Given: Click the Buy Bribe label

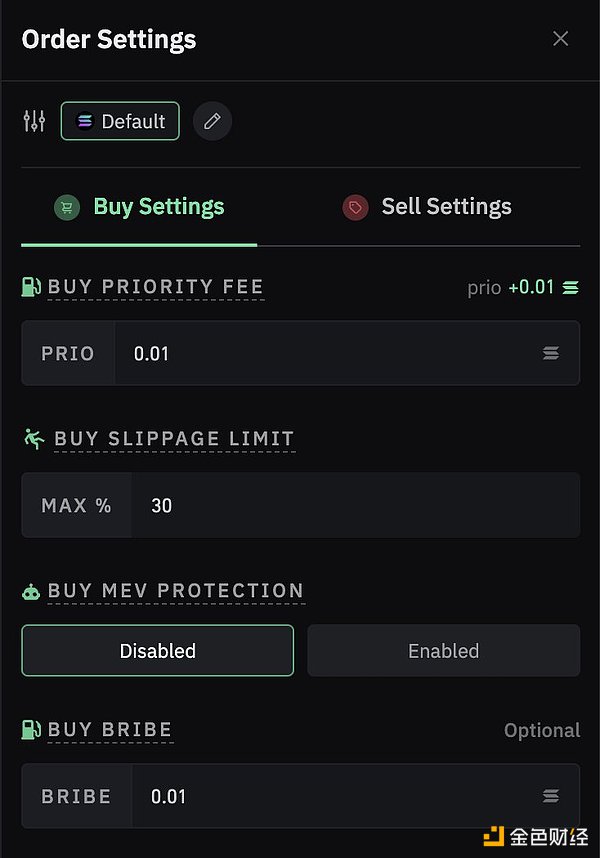Looking at the screenshot, I should (x=110, y=730).
